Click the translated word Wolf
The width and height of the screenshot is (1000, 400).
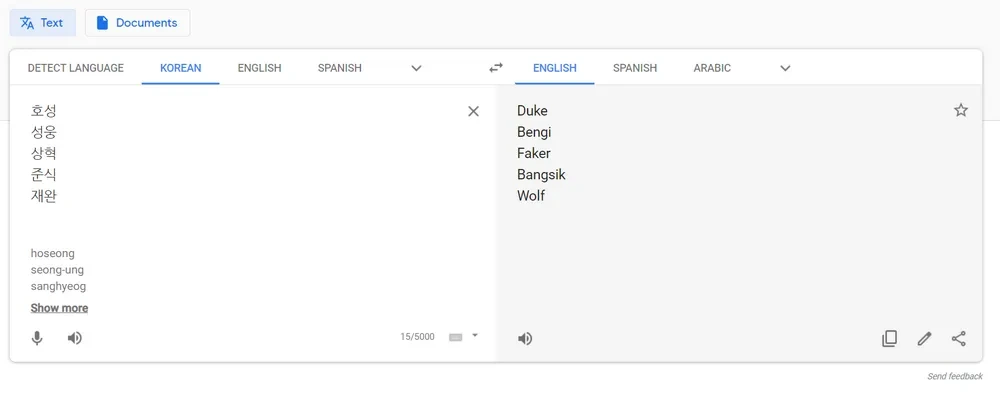click(531, 196)
